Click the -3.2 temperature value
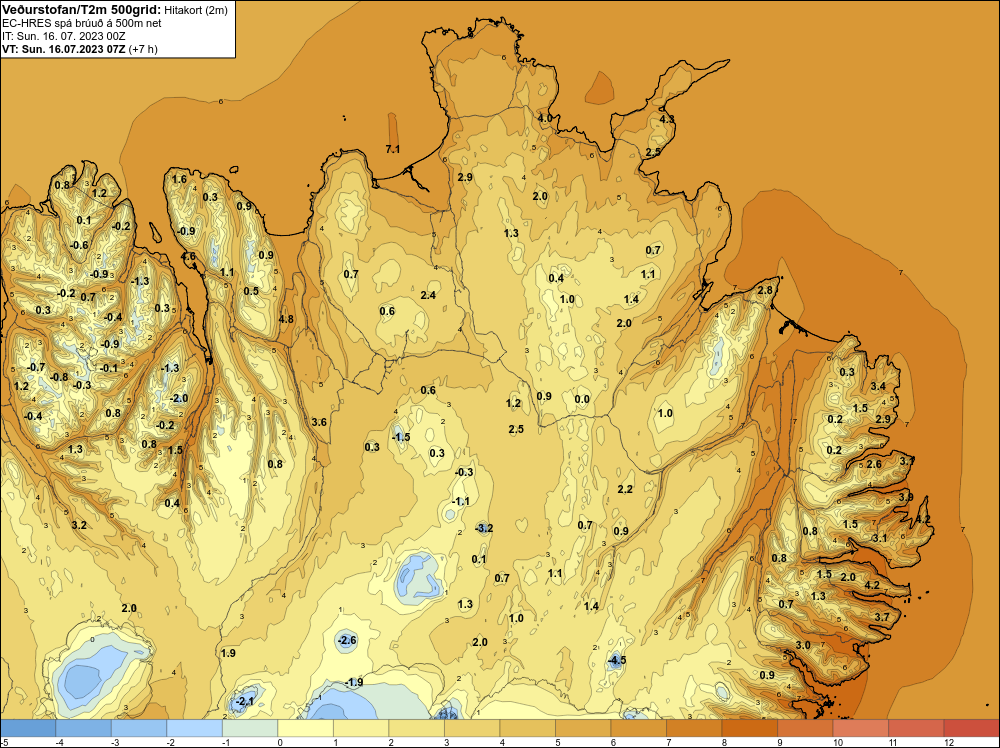The image size is (1000, 748). pos(485,528)
